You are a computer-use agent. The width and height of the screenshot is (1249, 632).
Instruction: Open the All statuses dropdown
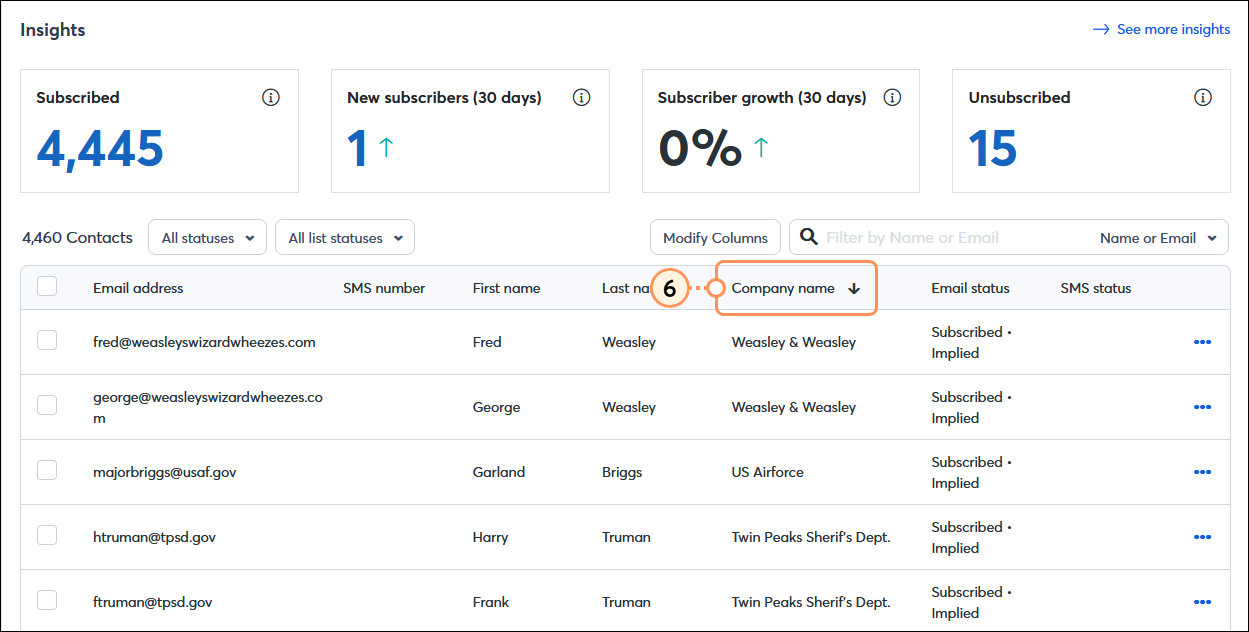click(207, 238)
